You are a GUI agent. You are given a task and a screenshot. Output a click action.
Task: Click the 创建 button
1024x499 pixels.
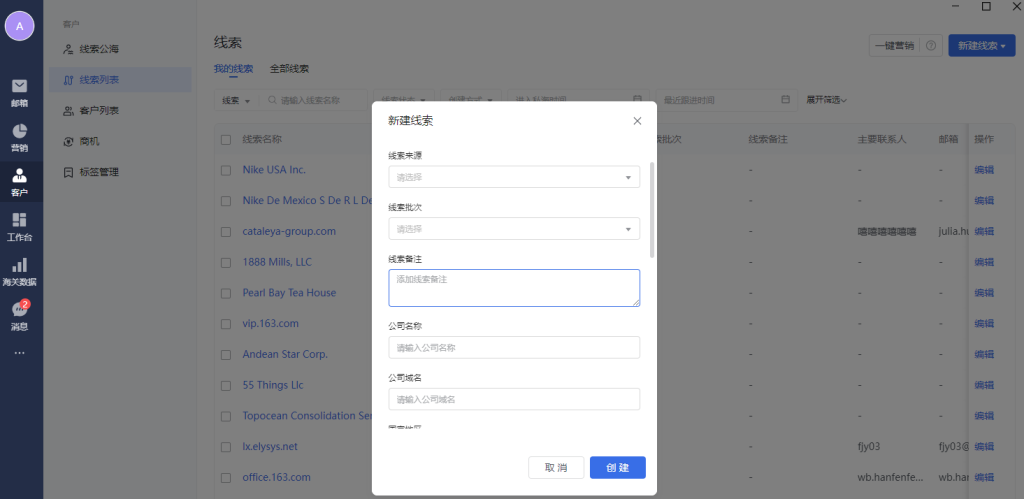pyautogui.click(x=617, y=468)
